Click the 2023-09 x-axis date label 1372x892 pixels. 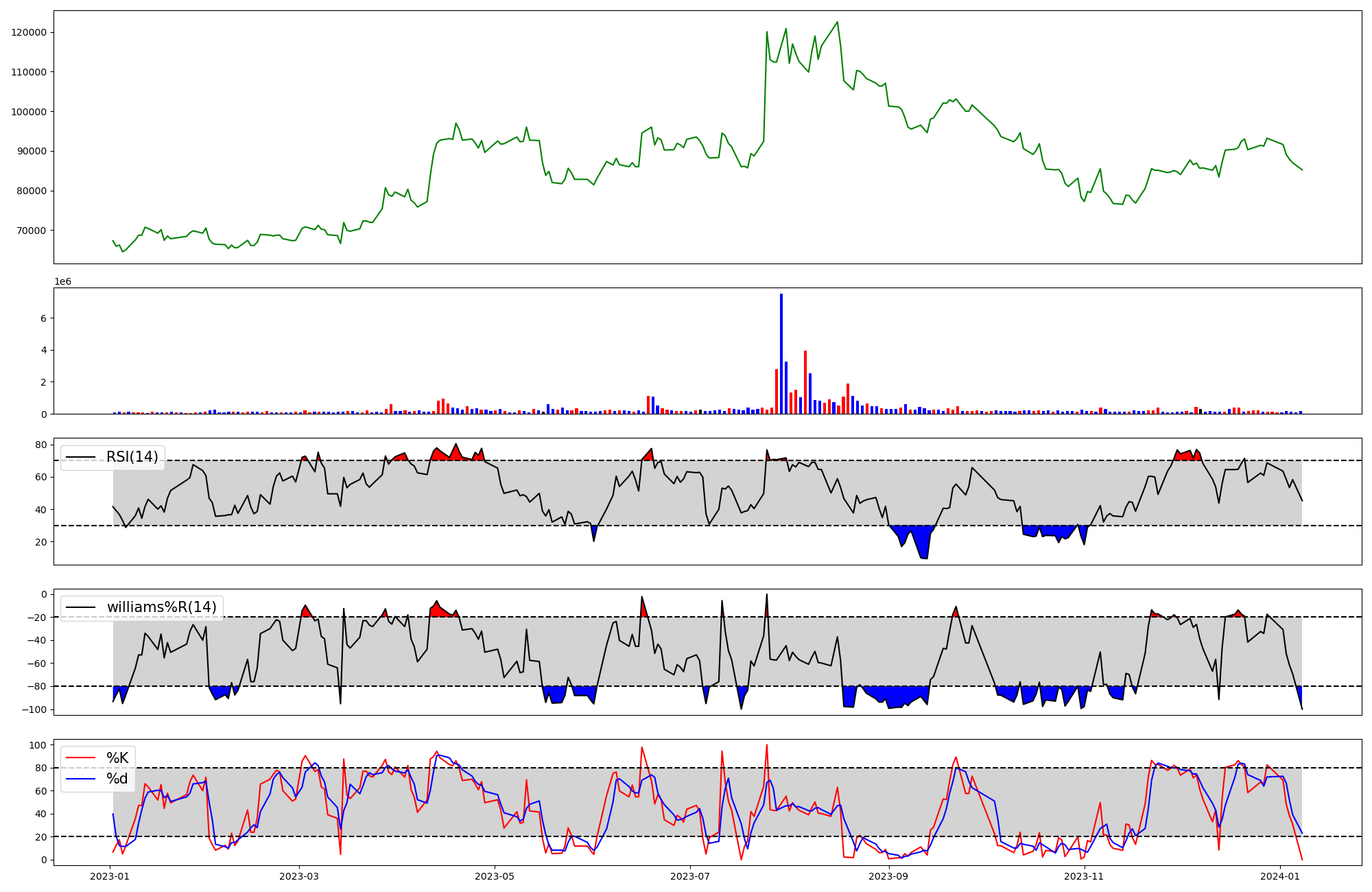pos(888,876)
